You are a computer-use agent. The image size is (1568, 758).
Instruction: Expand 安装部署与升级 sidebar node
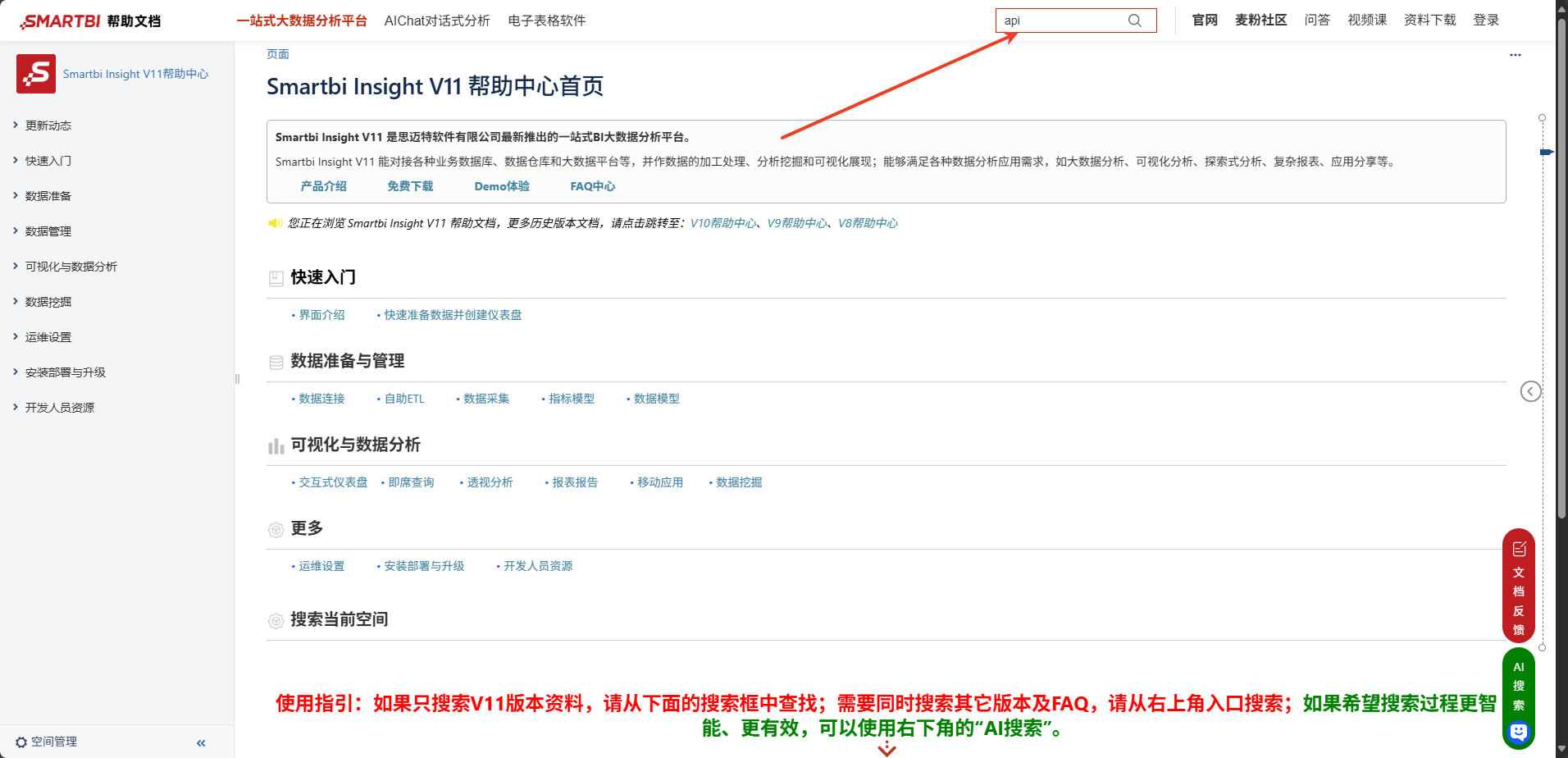pos(16,372)
